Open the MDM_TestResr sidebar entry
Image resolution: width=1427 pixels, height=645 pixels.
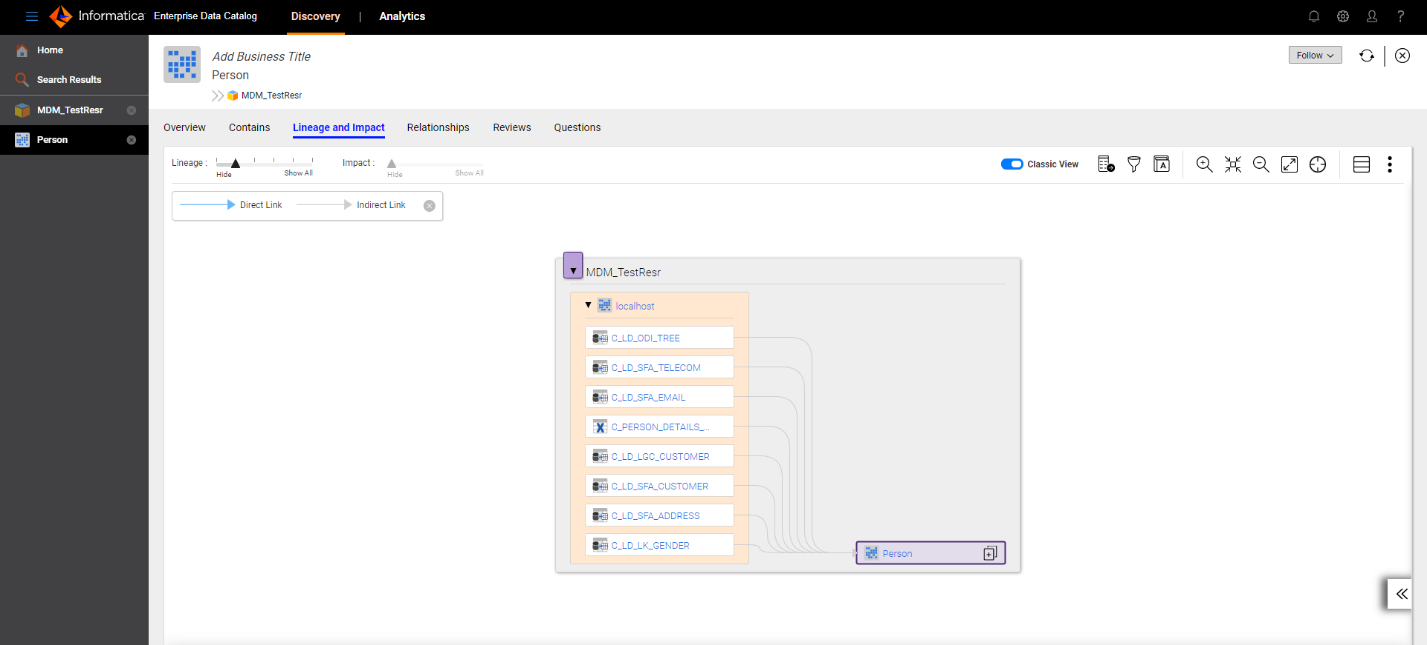click(74, 110)
